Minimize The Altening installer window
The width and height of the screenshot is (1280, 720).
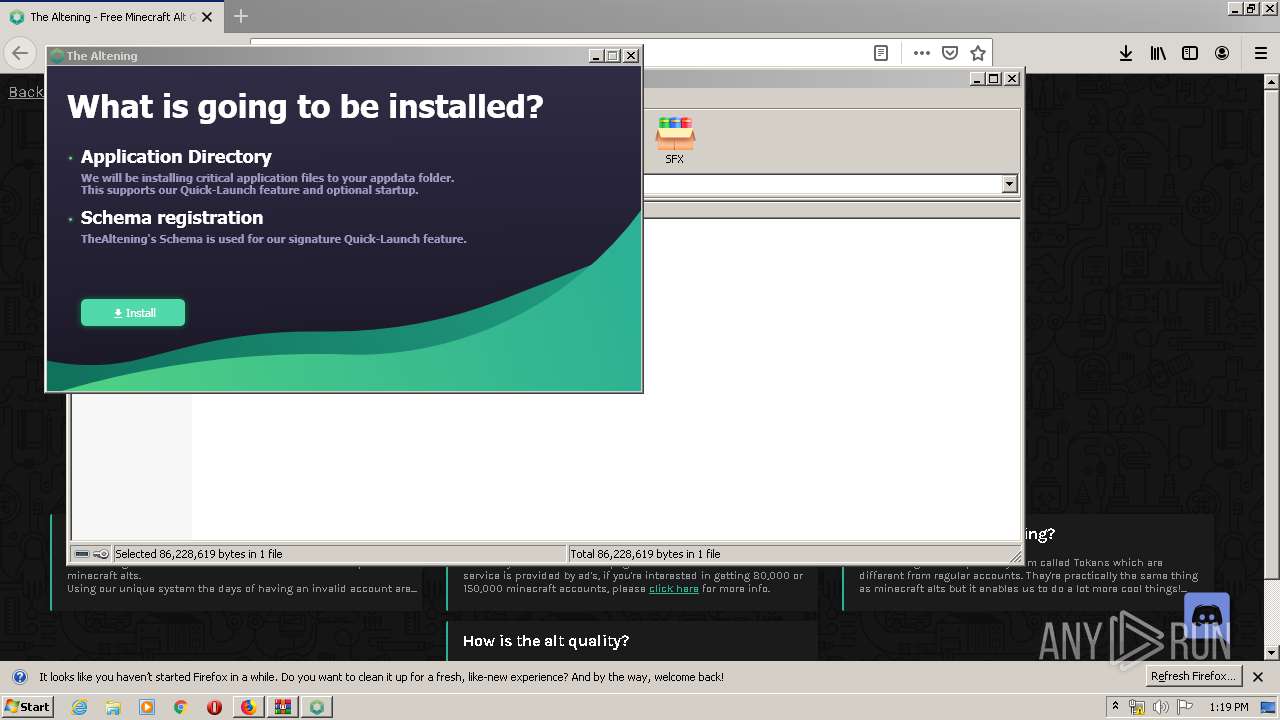point(596,56)
